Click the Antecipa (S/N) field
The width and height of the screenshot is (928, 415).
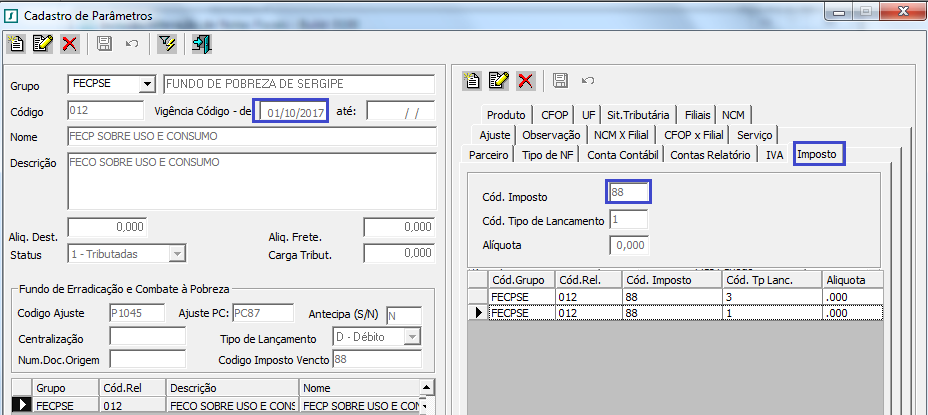[404, 316]
